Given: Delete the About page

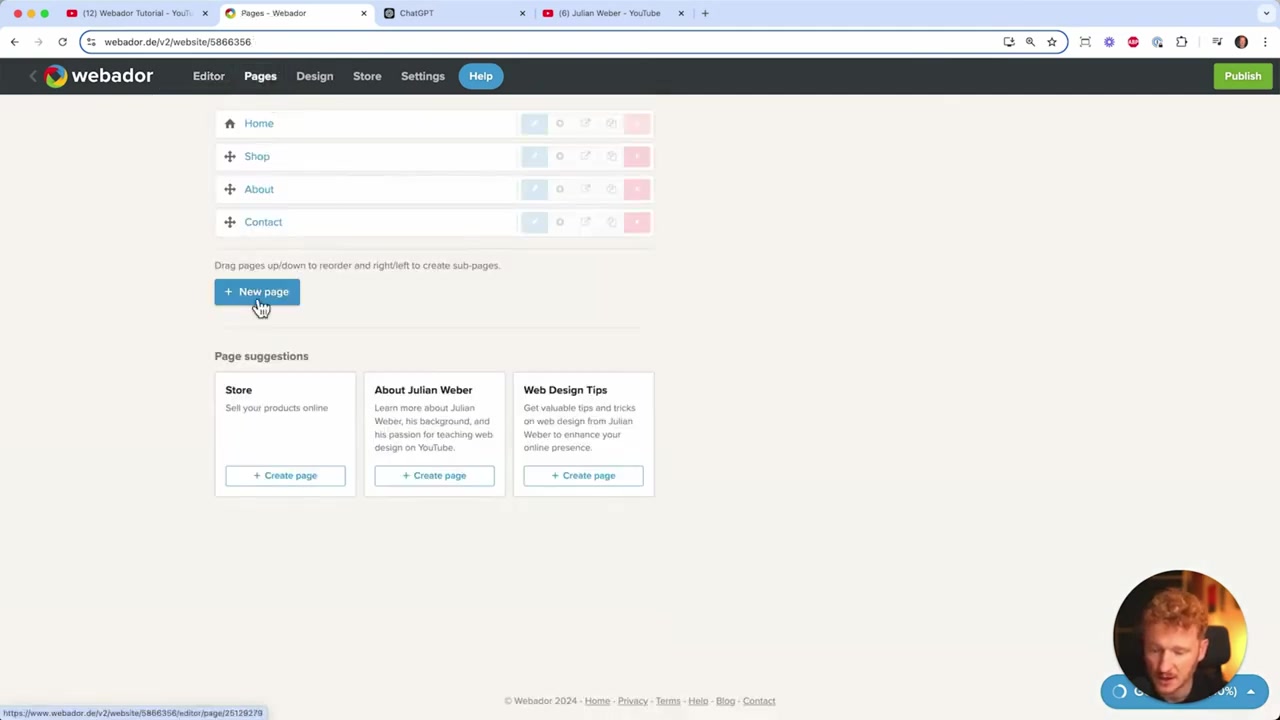Looking at the screenshot, I should (637, 189).
